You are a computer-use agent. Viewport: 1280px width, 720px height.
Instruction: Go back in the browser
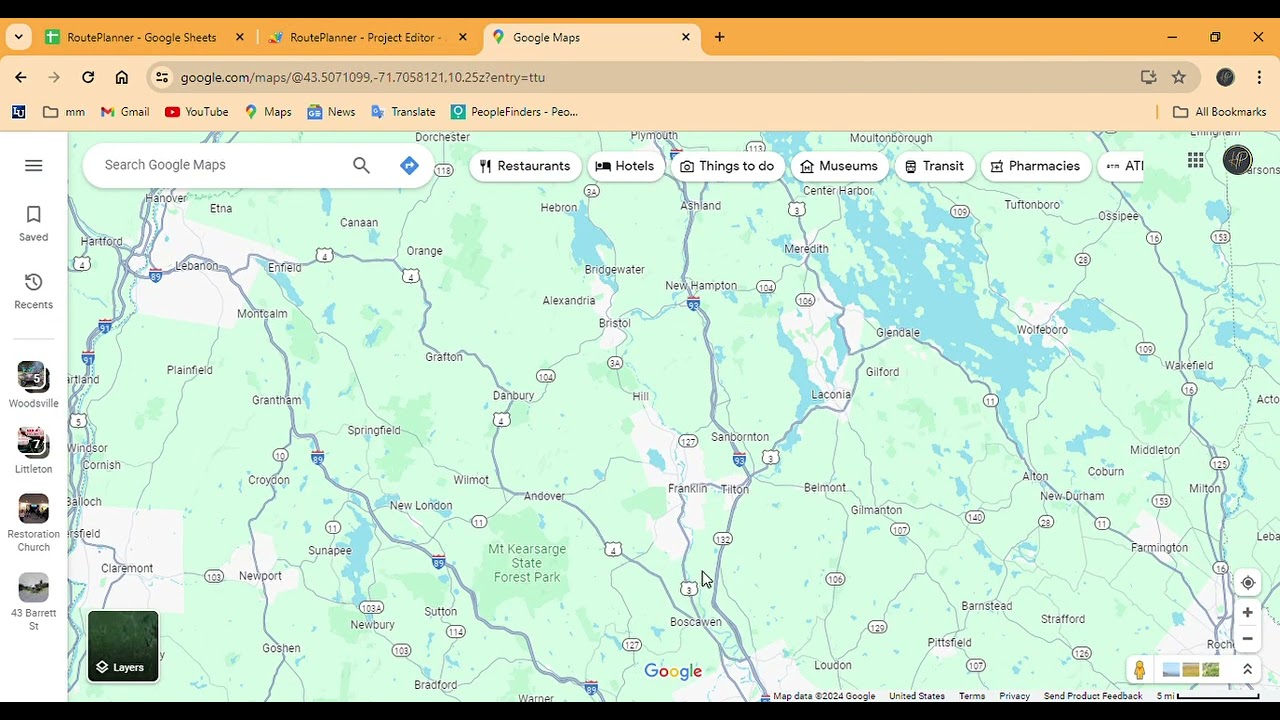[21, 77]
